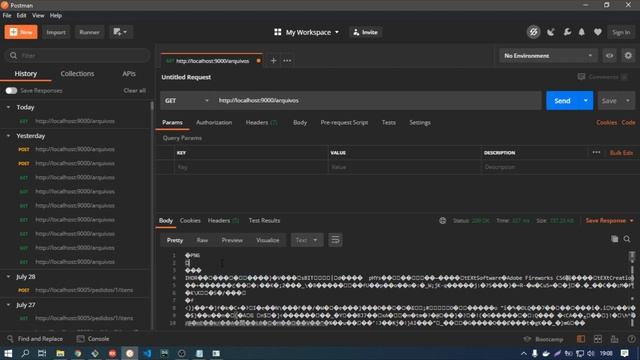Open the request Headers tab
This screenshot has height=360, width=640.
click(x=261, y=122)
